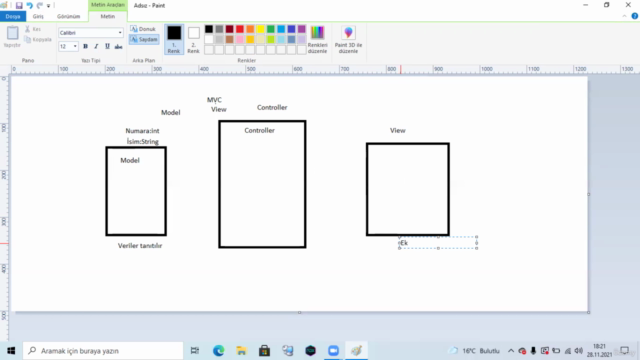
Task: Click the right edge canvas resize handle
Action: tap(589, 194)
